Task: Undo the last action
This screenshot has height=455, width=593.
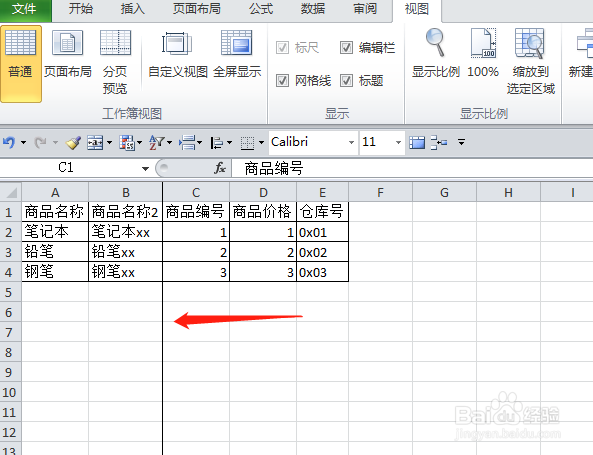Action: pos(9,143)
